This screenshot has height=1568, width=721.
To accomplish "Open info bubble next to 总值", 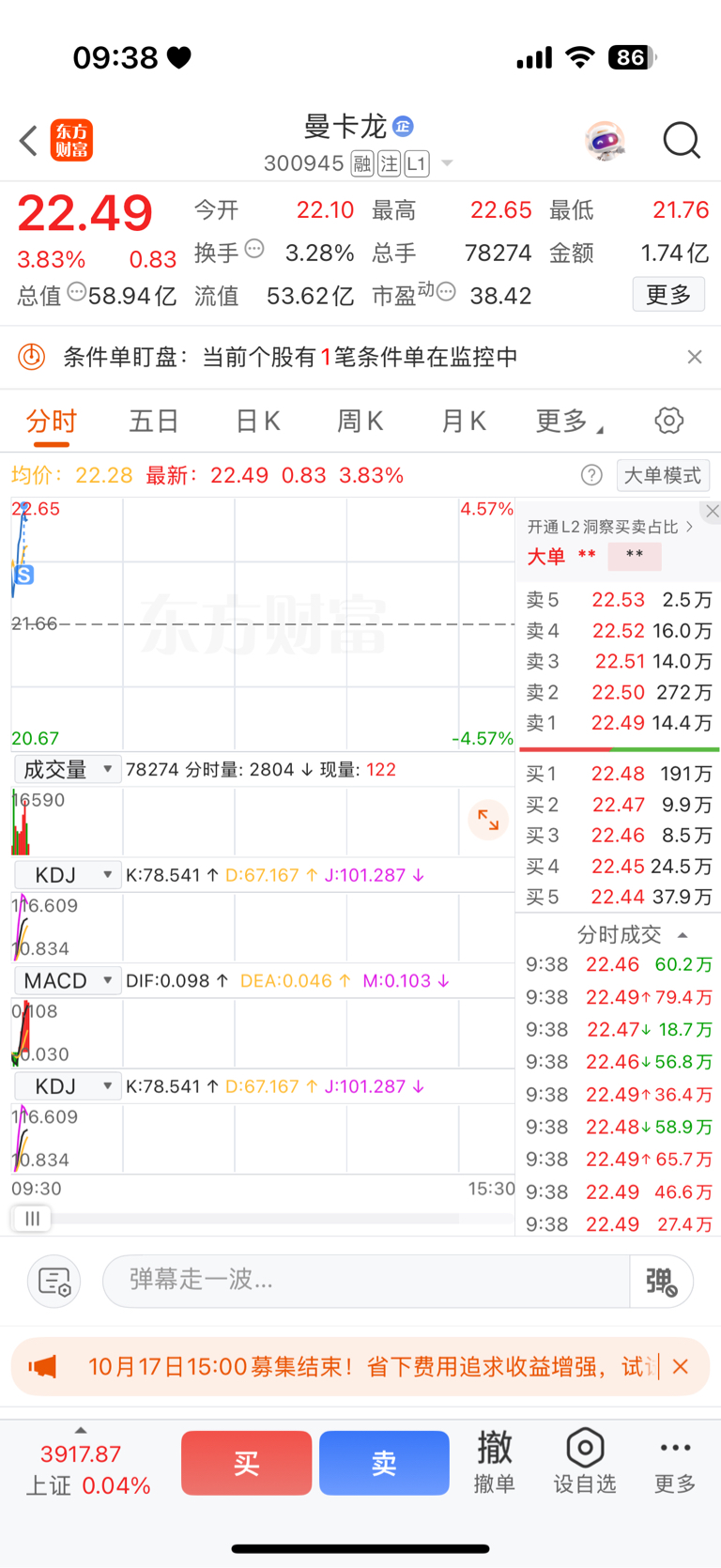I will point(76,292).
